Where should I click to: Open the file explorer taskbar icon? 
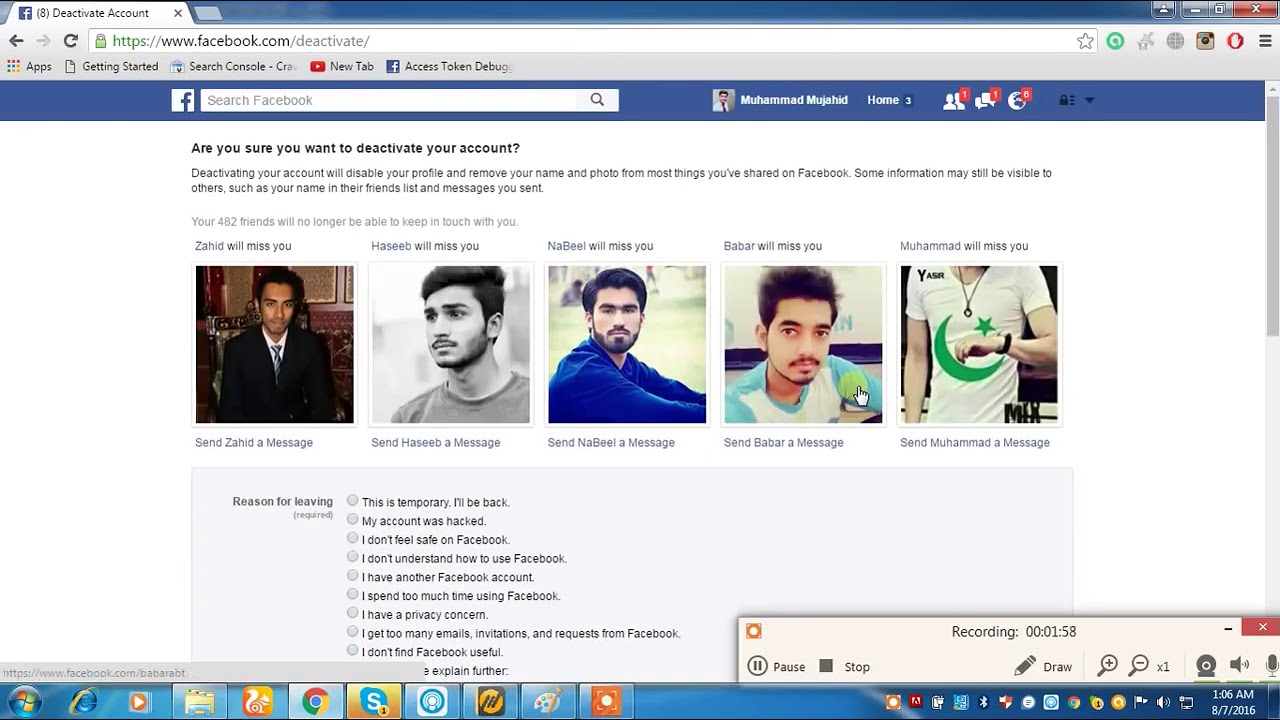tap(199, 702)
